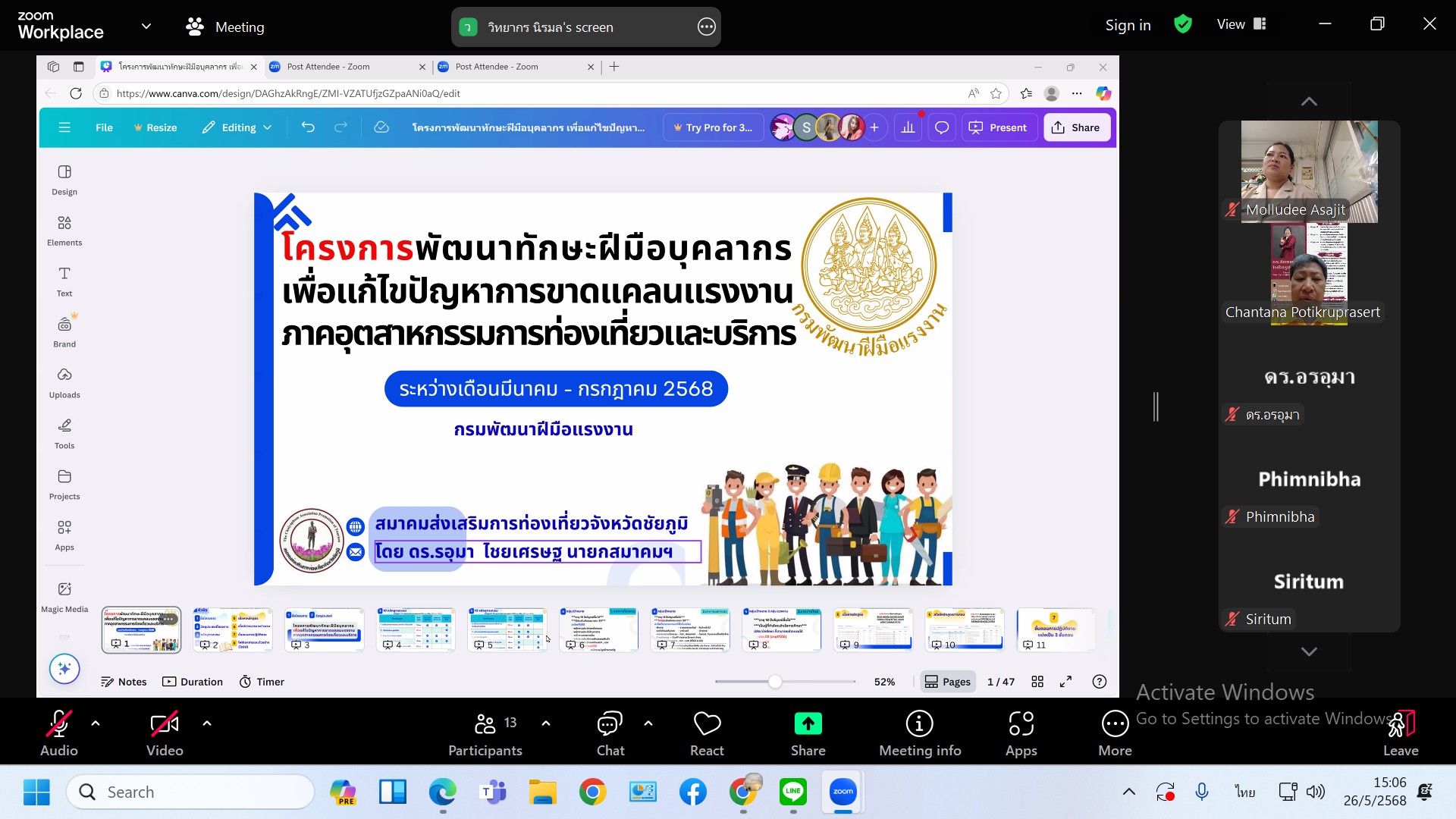Open More options in Zoom toolbar

1115,733
